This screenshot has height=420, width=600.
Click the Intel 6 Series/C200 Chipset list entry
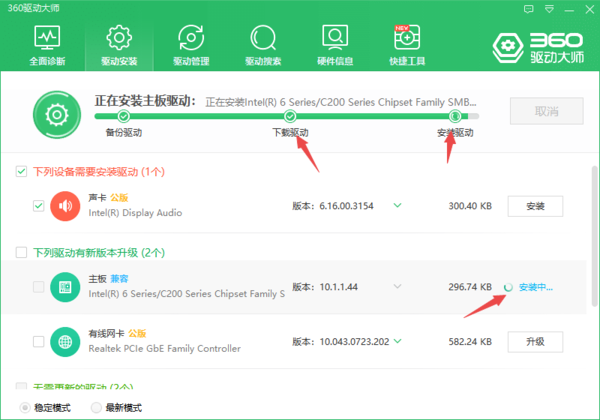pyautogui.click(x=294, y=287)
